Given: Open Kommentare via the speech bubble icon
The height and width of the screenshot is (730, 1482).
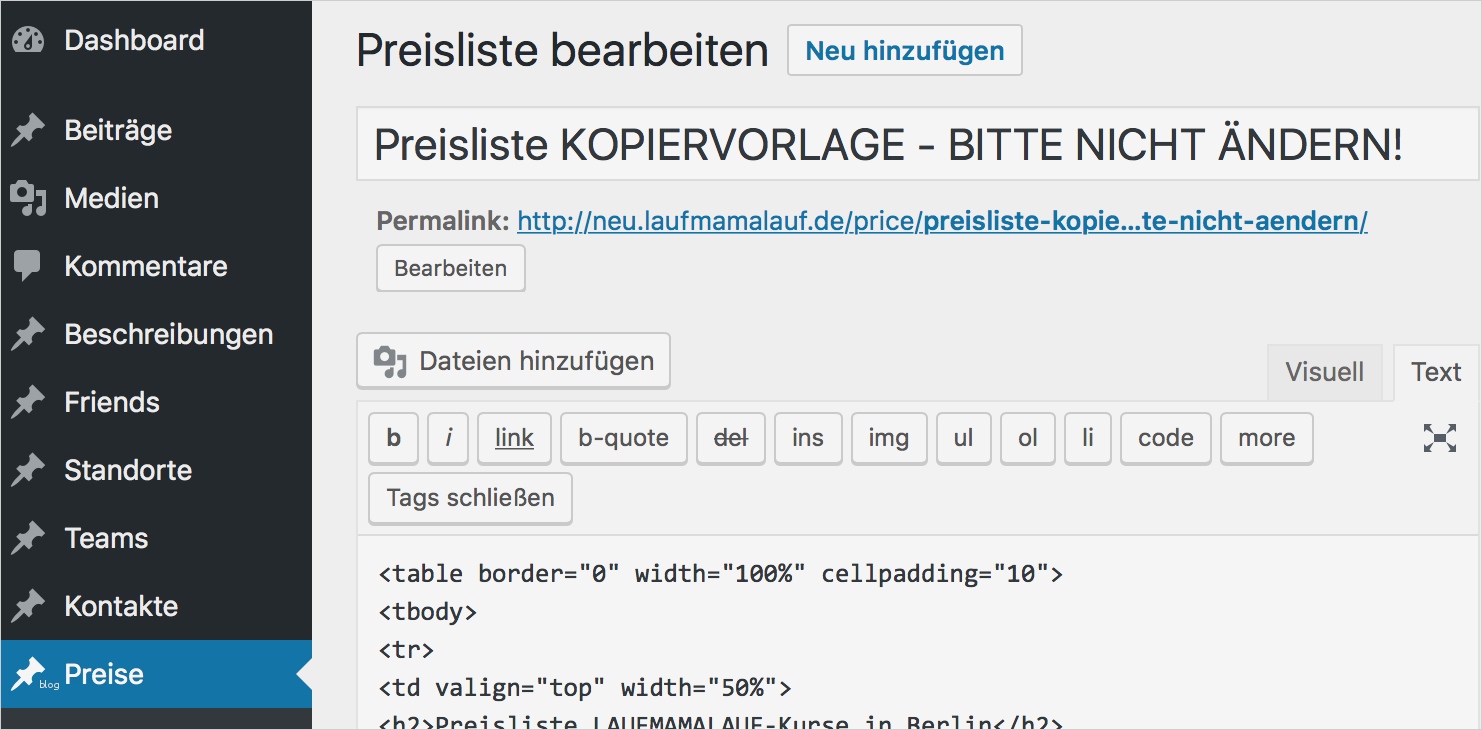Looking at the screenshot, I should (28, 265).
